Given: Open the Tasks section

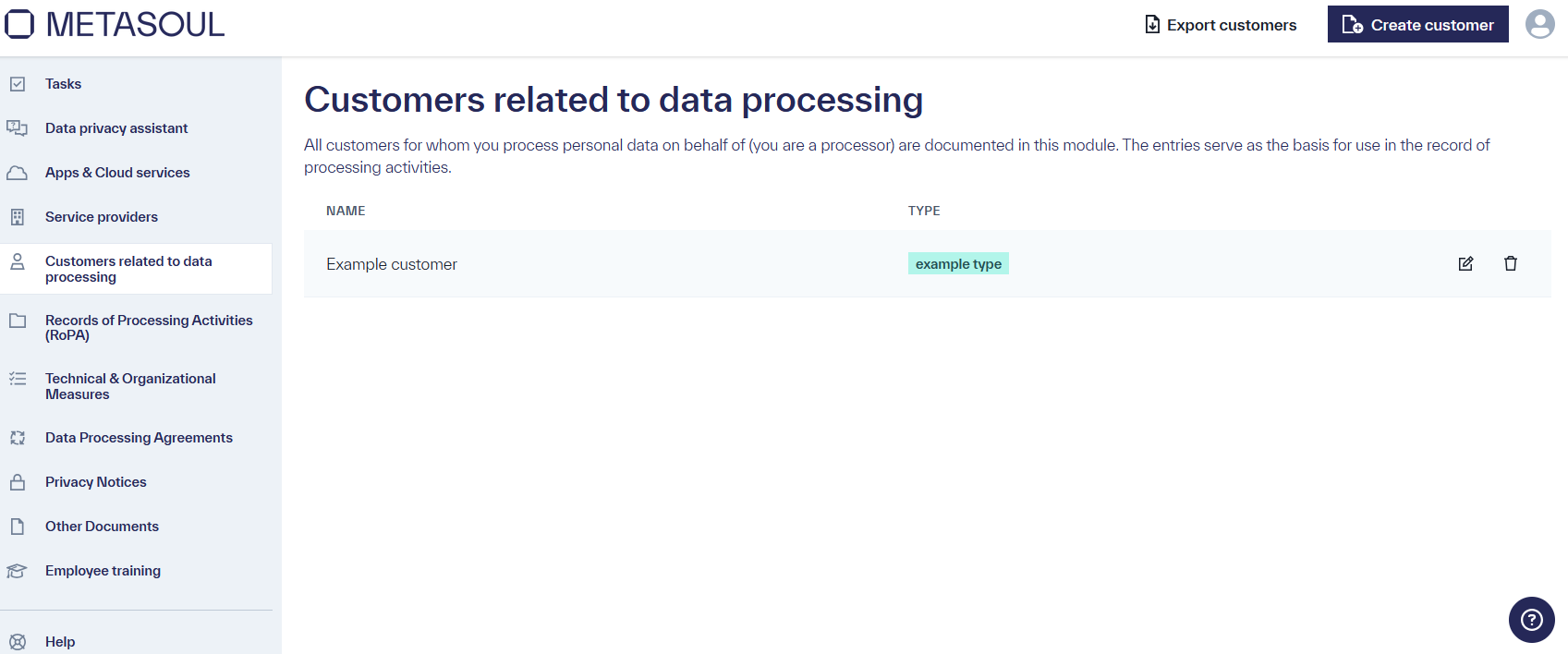Looking at the screenshot, I should coord(63,83).
